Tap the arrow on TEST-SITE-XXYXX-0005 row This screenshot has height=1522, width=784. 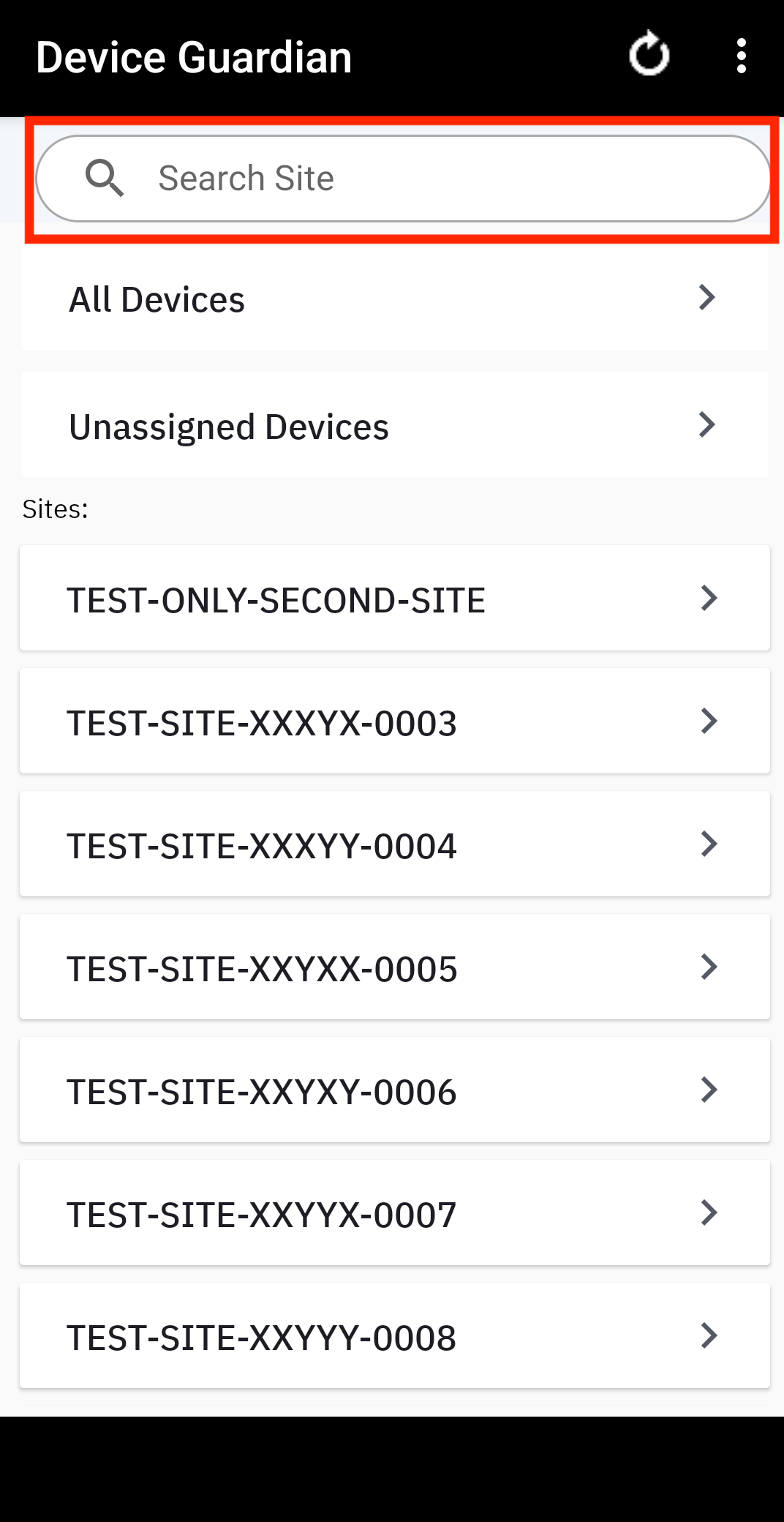(x=709, y=967)
